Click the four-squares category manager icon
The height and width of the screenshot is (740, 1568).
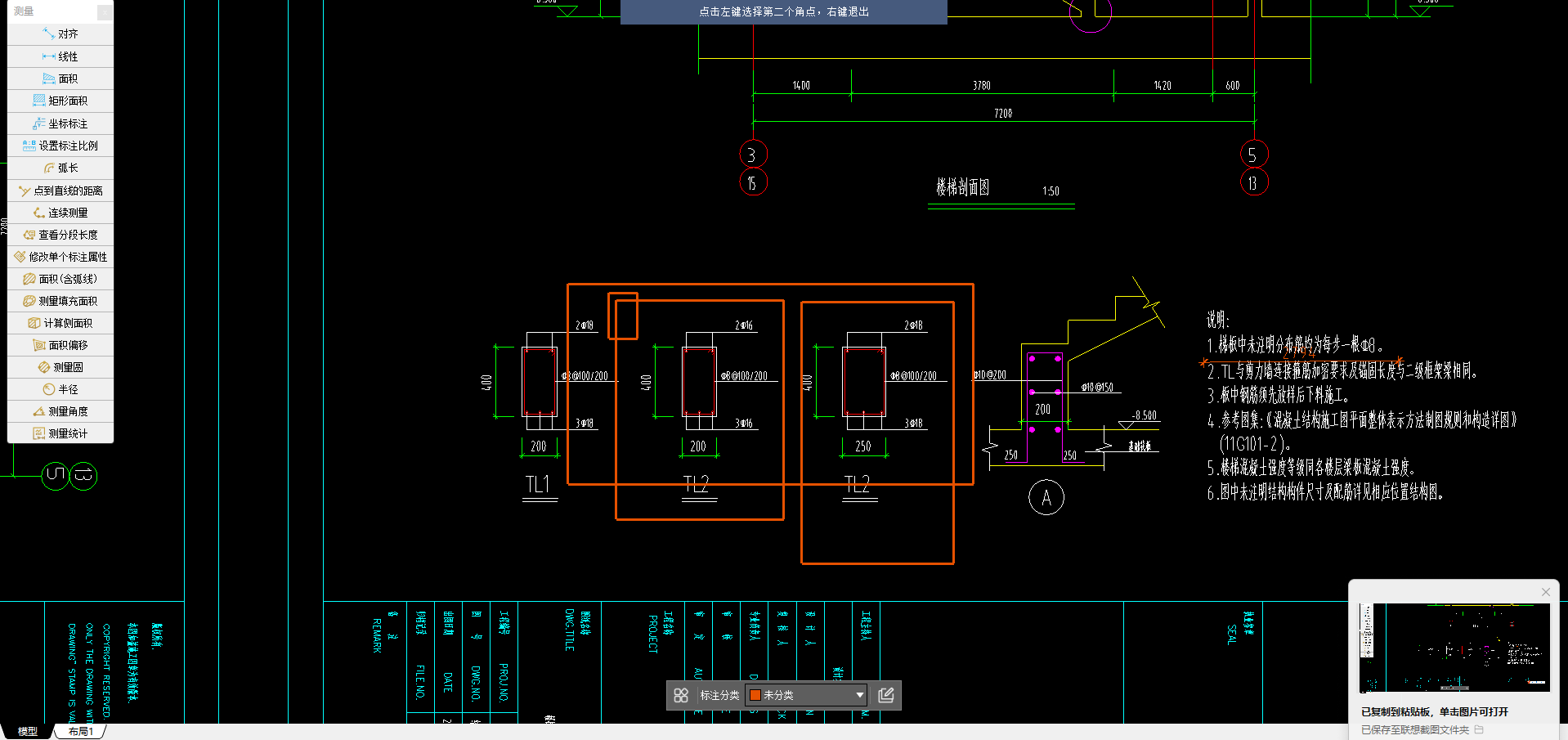(x=681, y=695)
